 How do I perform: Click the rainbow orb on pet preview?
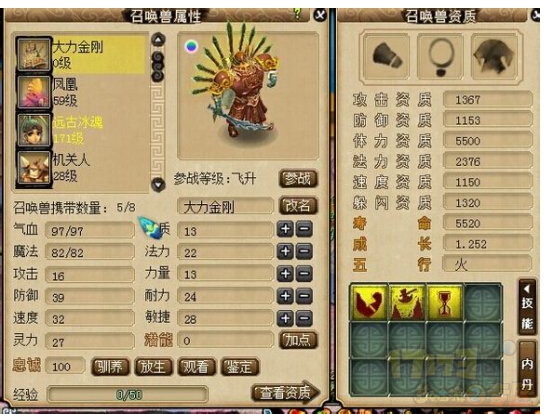point(192,46)
